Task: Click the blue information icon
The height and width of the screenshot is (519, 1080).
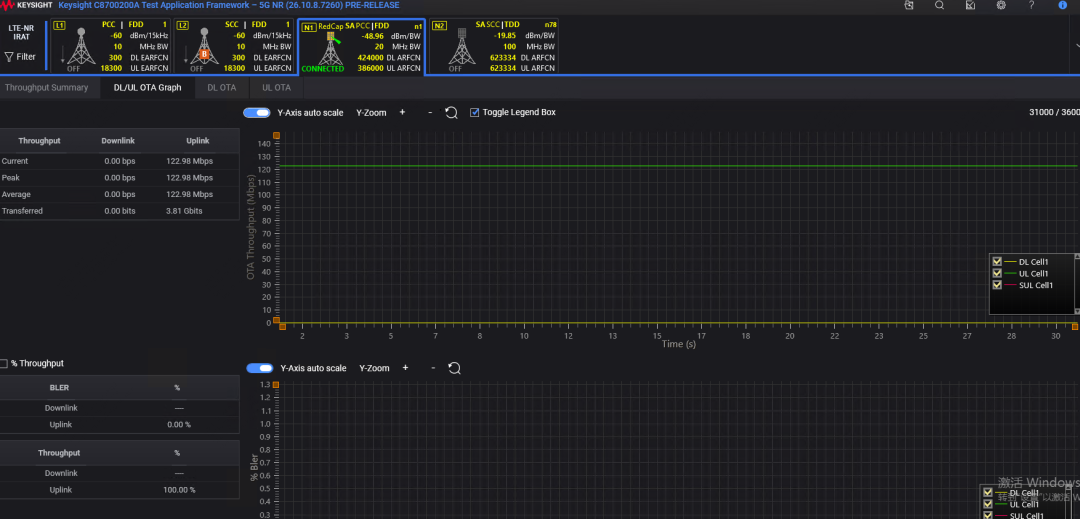Action: pyautogui.click(x=1063, y=5)
